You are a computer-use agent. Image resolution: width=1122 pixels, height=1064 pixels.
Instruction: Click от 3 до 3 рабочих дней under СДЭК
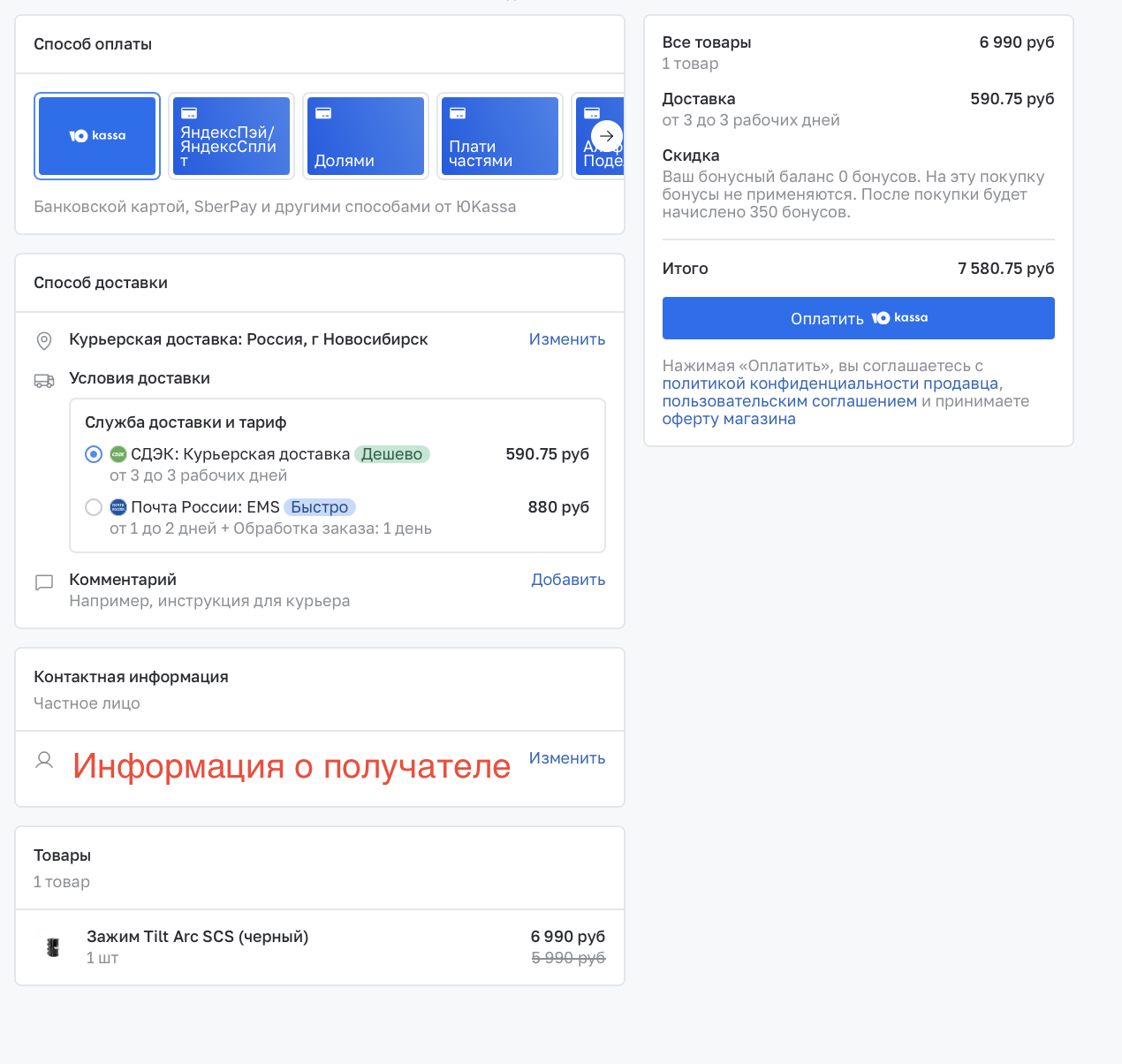point(198,475)
